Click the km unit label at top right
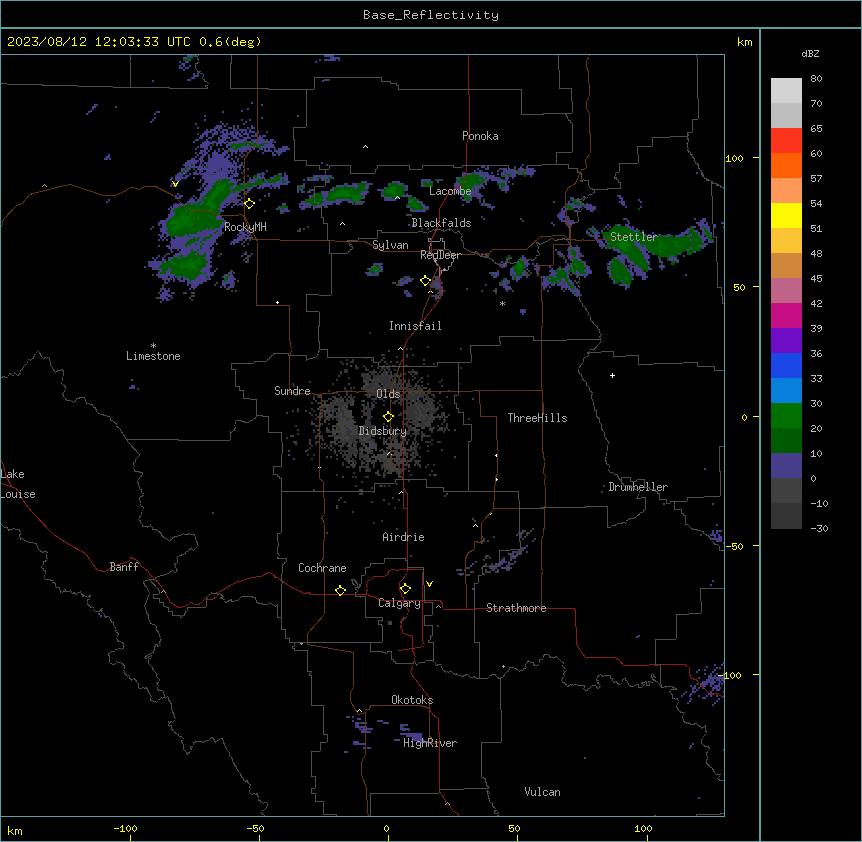Viewport: 862px width, 842px height. pos(744,42)
